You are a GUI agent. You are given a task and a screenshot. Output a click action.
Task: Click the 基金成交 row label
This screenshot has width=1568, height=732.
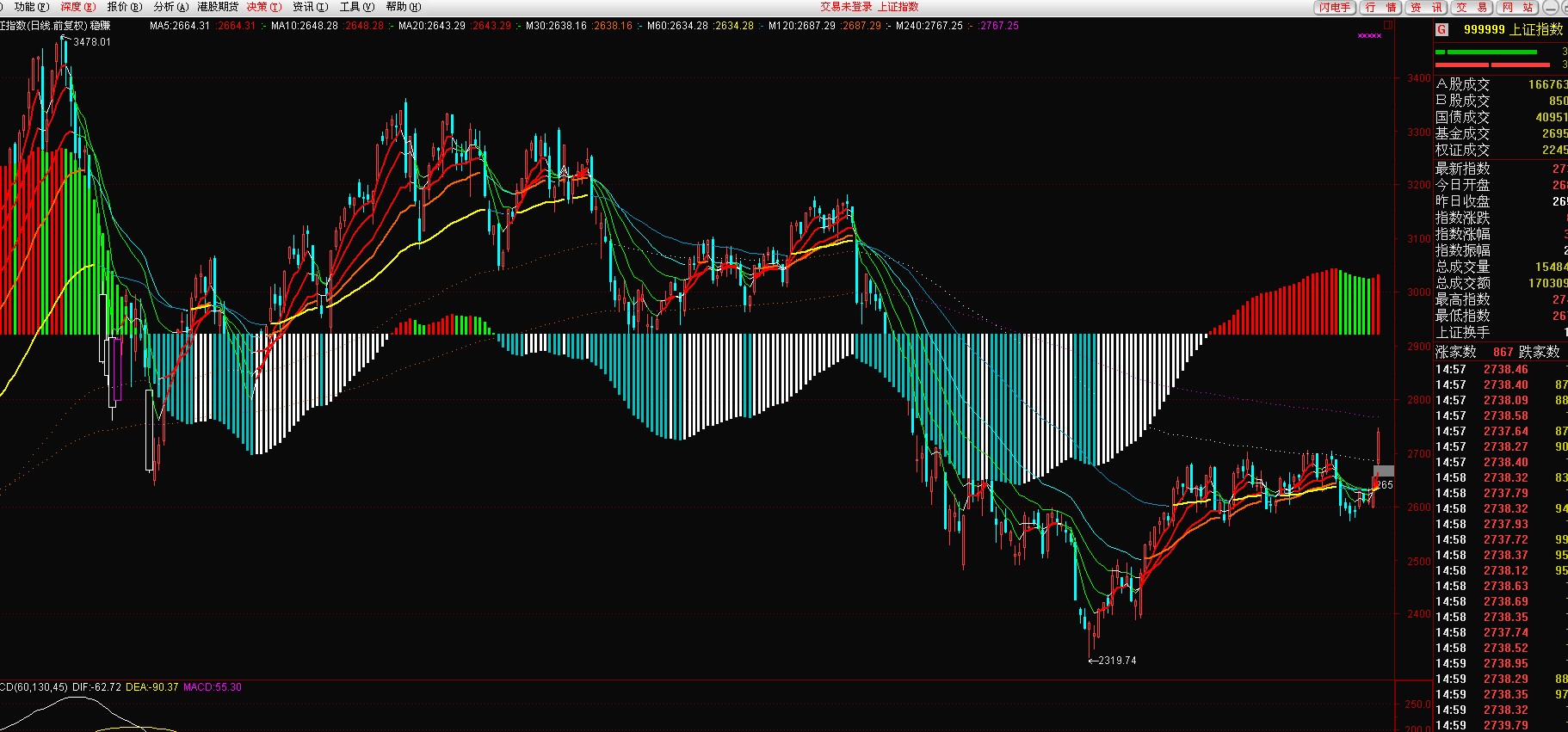click(1462, 133)
